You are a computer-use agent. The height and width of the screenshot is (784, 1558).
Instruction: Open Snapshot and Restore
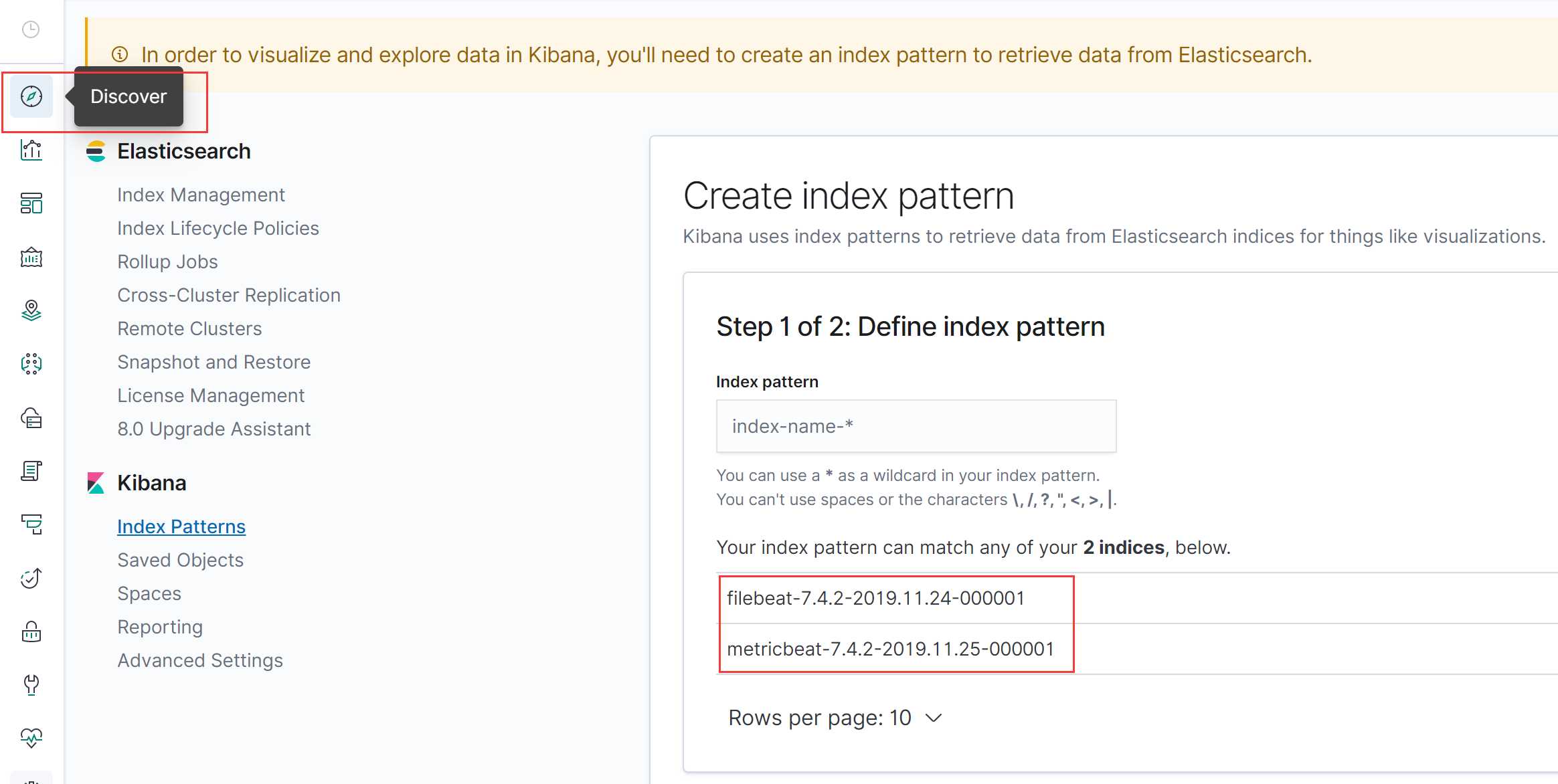click(214, 362)
